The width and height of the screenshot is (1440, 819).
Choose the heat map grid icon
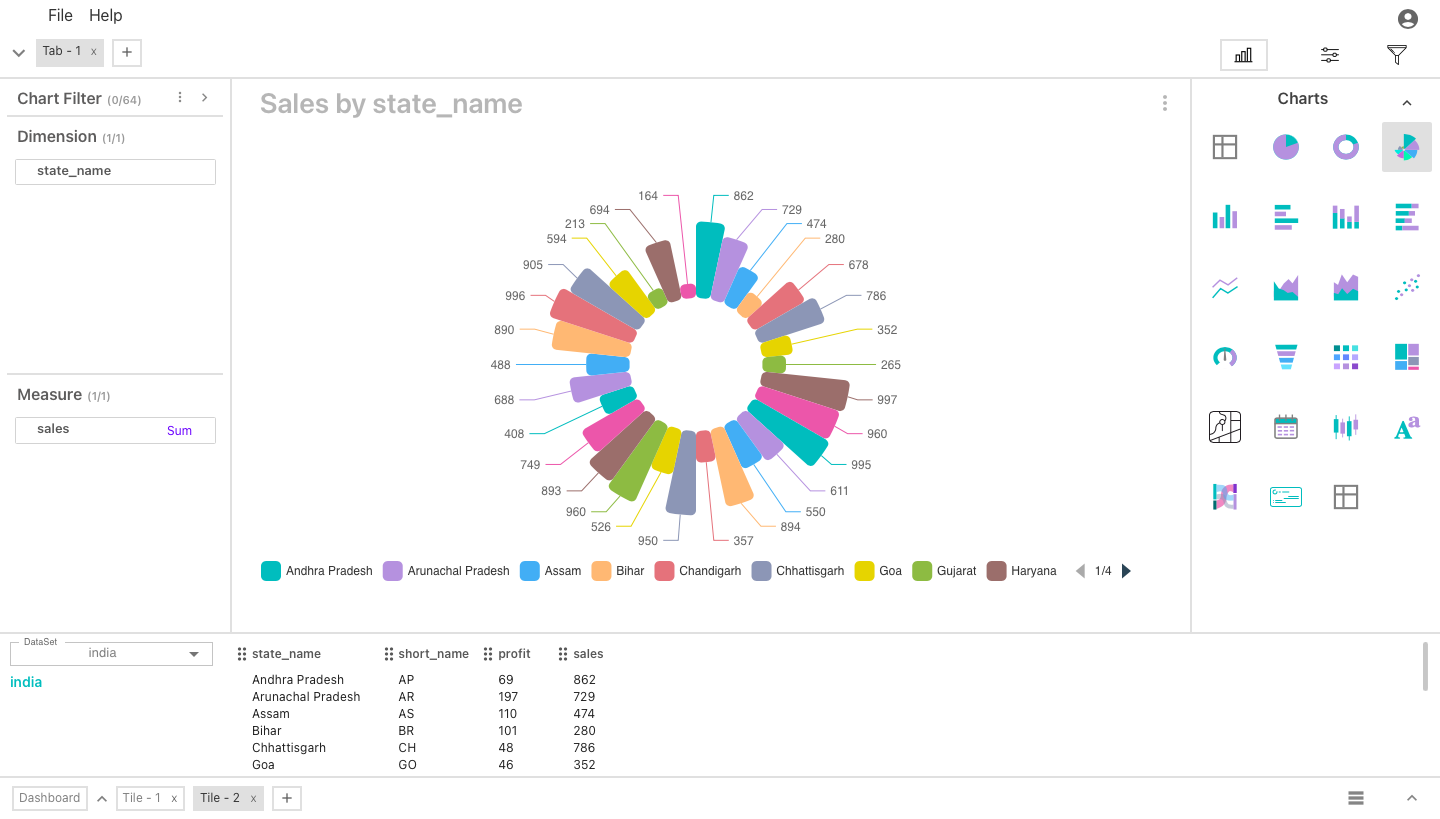pyautogui.click(x=1346, y=357)
